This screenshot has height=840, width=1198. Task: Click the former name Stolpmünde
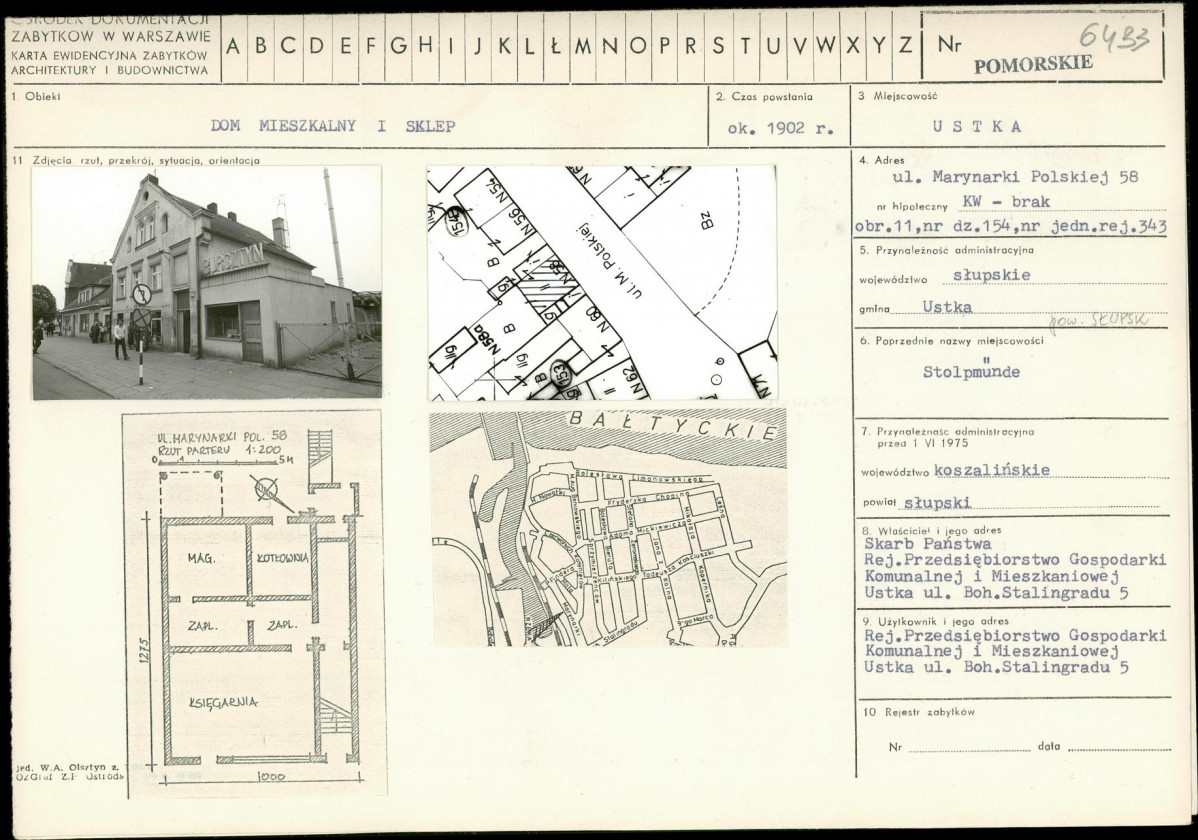click(x=971, y=371)
